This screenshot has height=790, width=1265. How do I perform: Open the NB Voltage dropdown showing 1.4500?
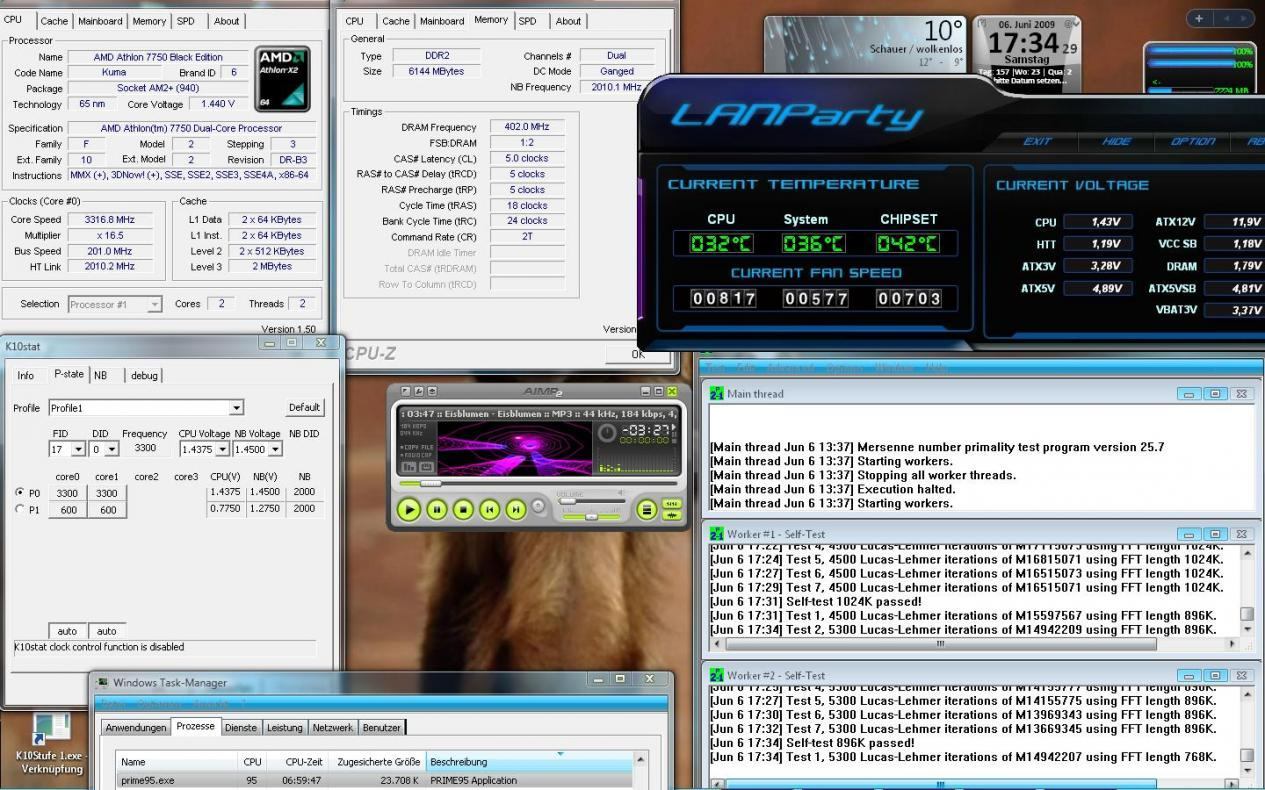click(276, 450)
